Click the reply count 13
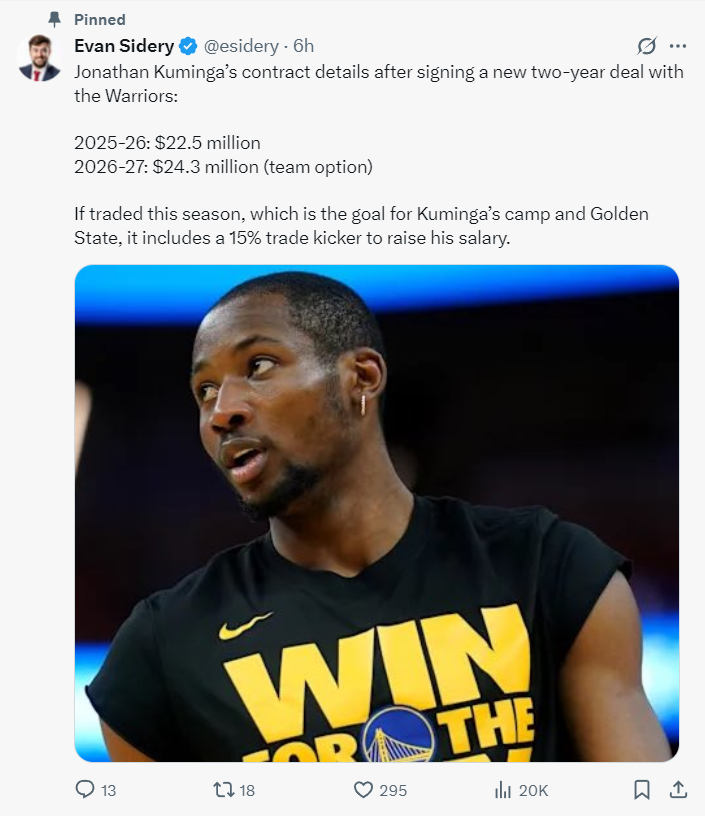The height and width of the screenshot is (816, 705). tap(108, 790)
